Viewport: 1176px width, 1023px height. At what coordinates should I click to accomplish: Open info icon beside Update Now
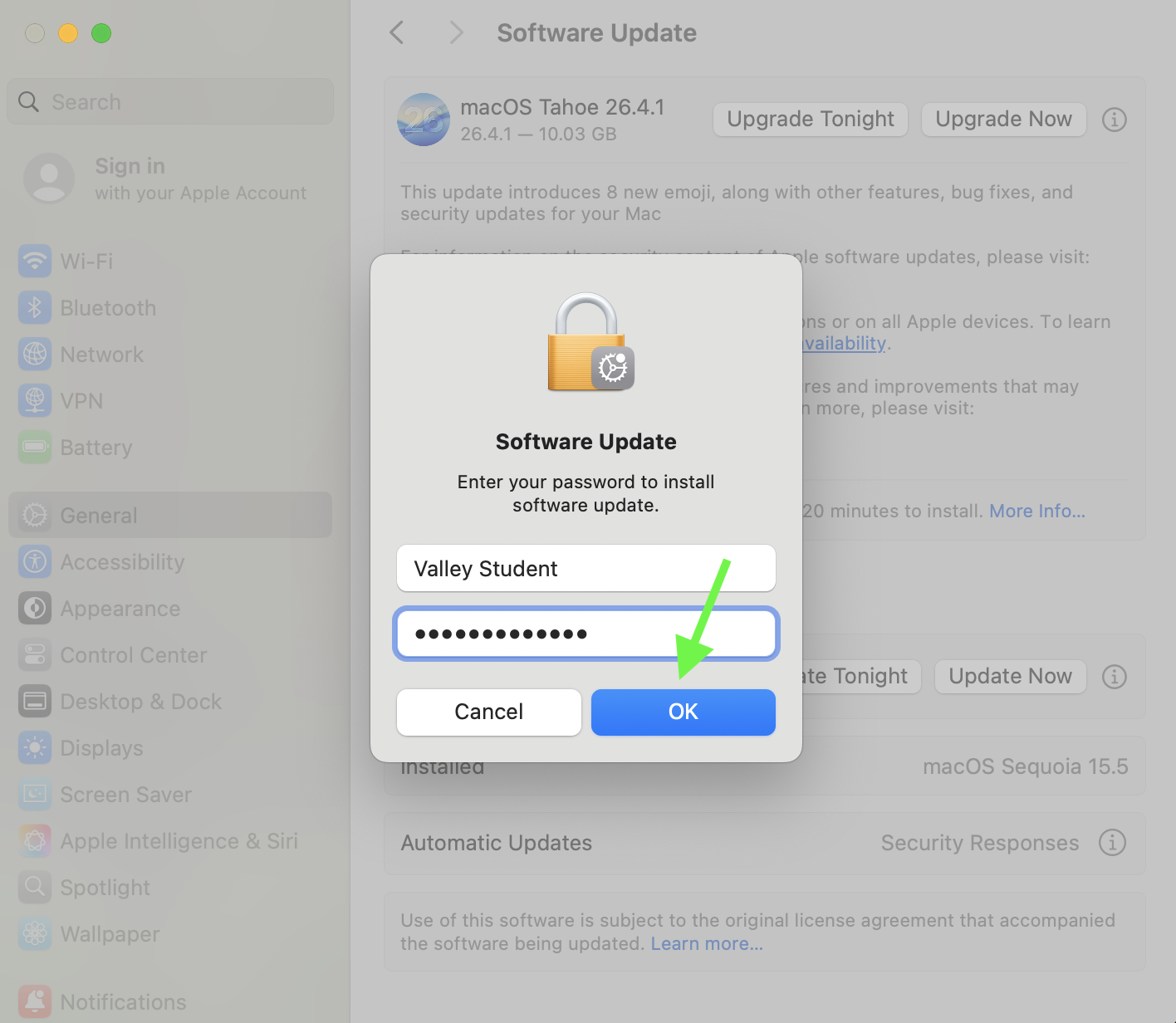[1114, 677]
